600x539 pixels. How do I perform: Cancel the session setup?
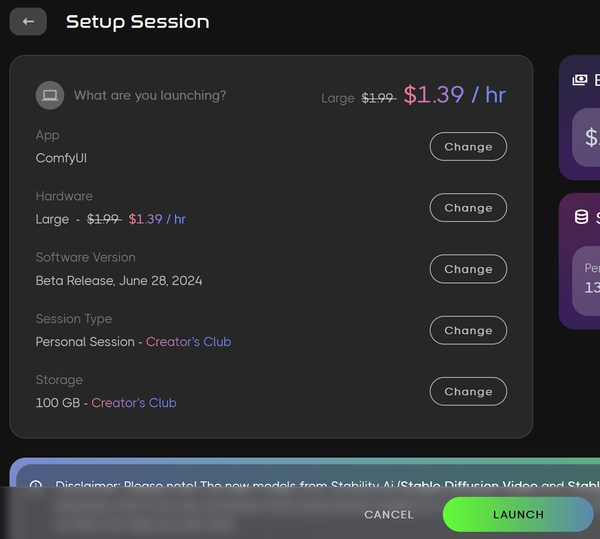click(x=389, y=514)
